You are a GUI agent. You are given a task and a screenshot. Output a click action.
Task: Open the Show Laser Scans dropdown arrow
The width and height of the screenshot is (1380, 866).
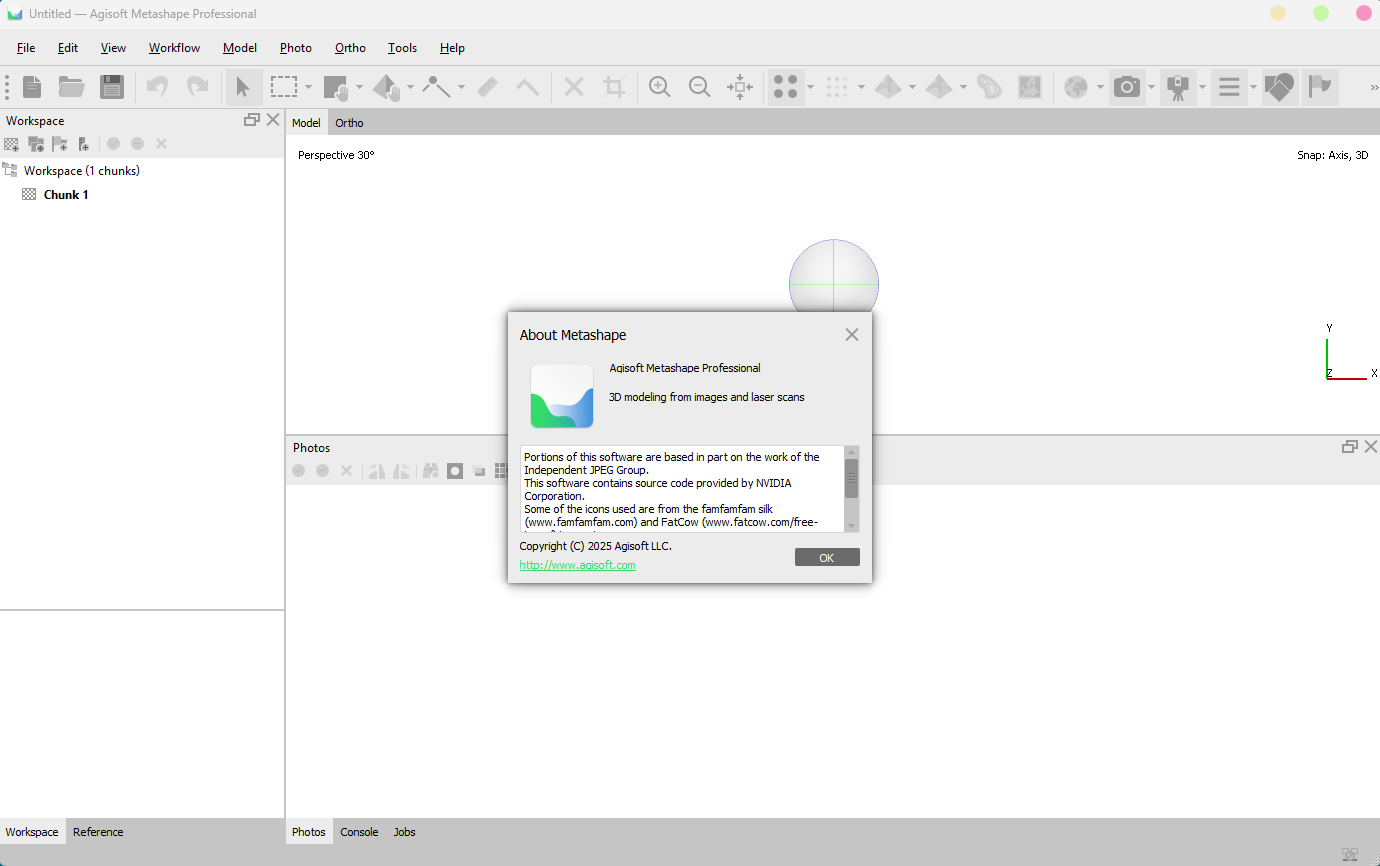(x=1202, y=87)
